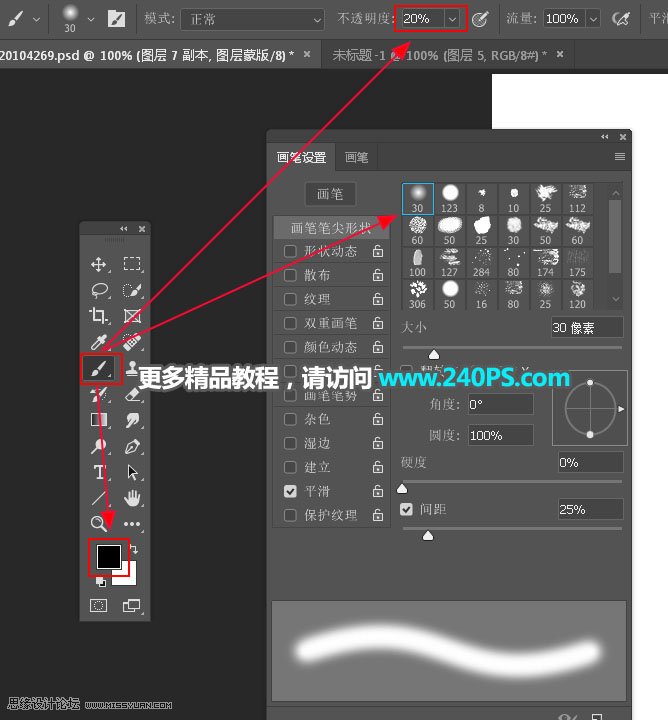The image size is (668, 720).
Task: Select the Path Selection arrow tool
Action: 132,472
